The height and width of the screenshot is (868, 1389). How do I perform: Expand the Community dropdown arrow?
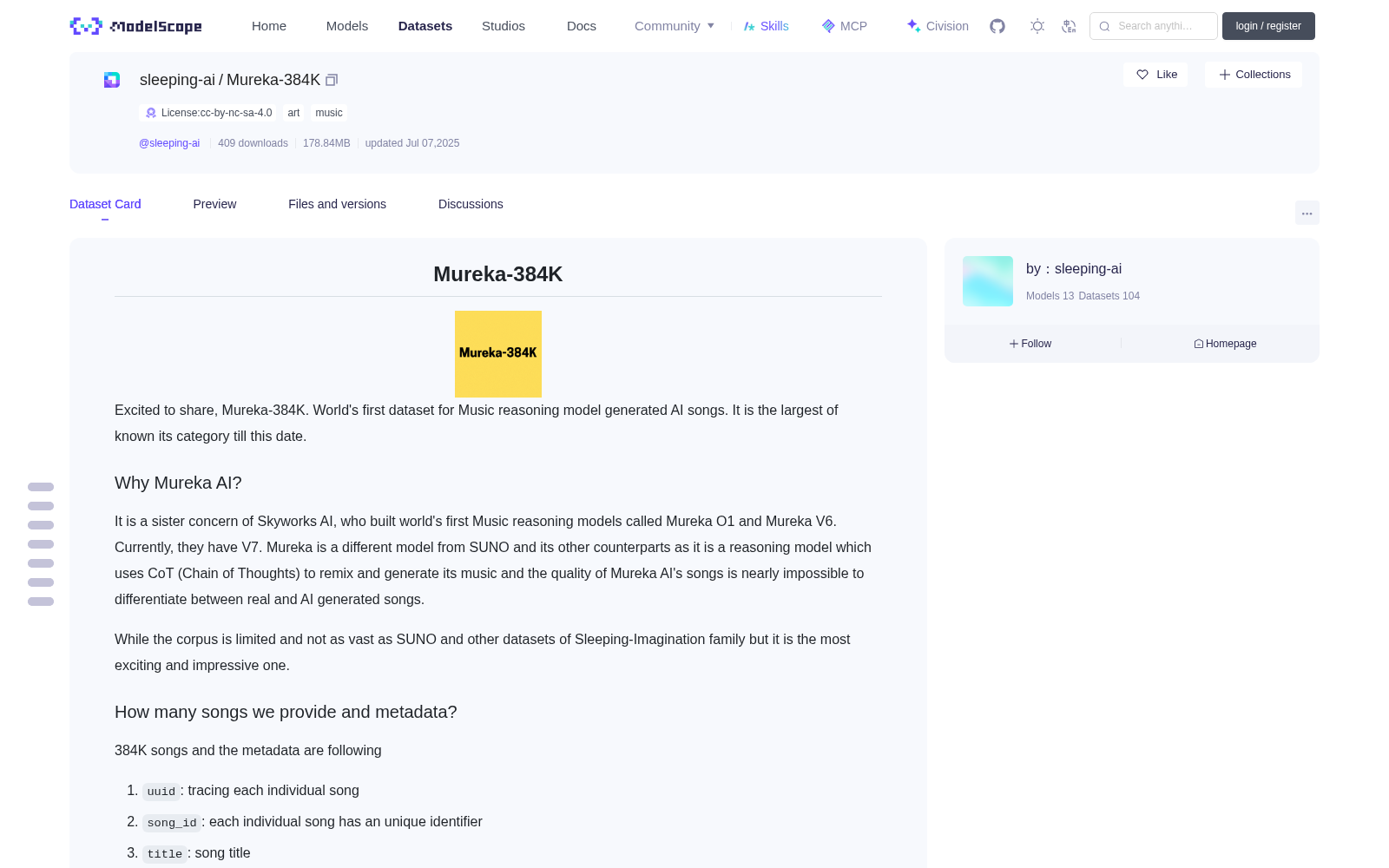point(711,26)
